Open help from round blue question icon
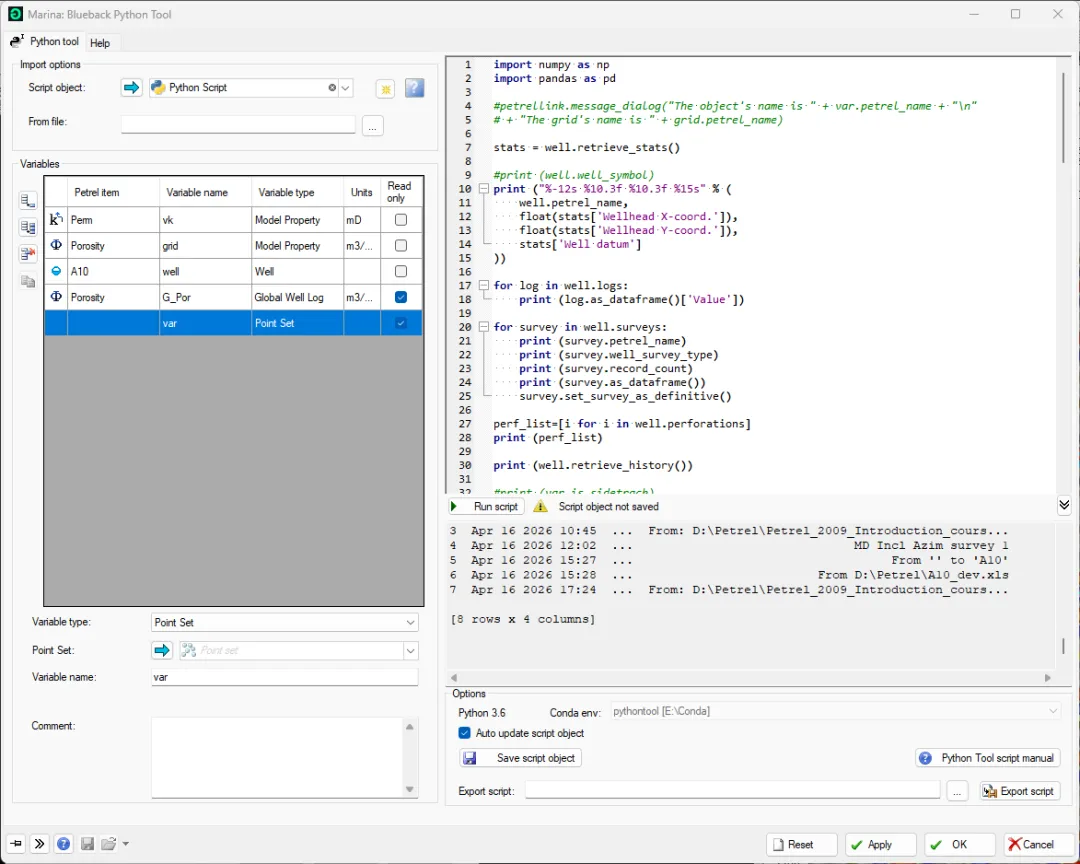Viewport: 1080px width, 864px height. click(63, 843)
